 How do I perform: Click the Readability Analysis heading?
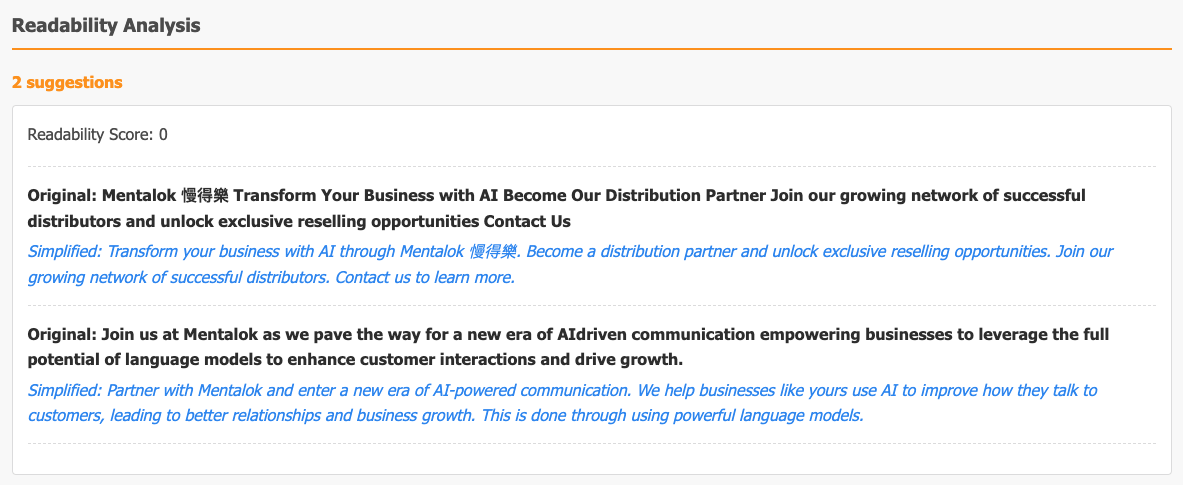(x=106, y=25)
